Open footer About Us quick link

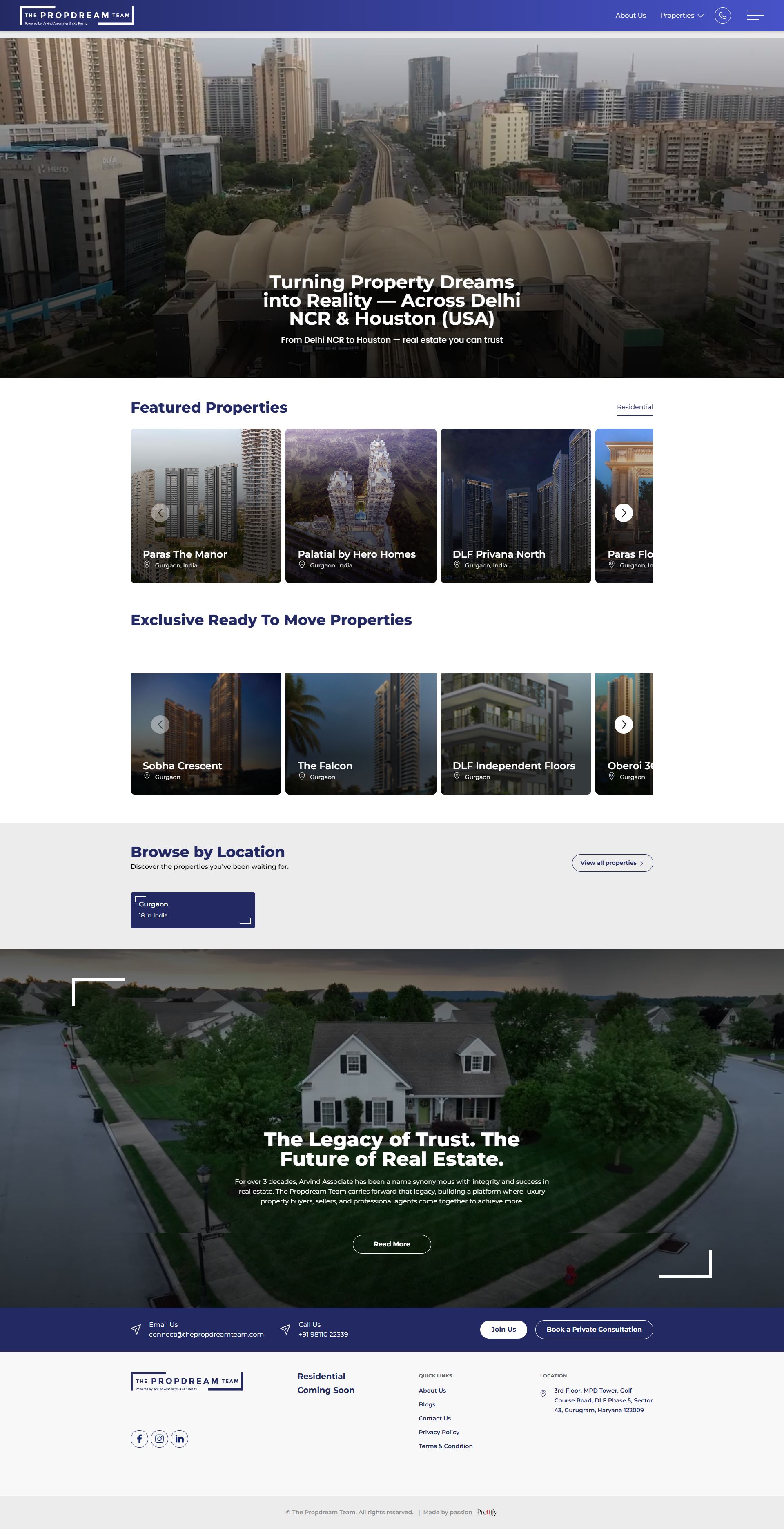[432, 1391]
